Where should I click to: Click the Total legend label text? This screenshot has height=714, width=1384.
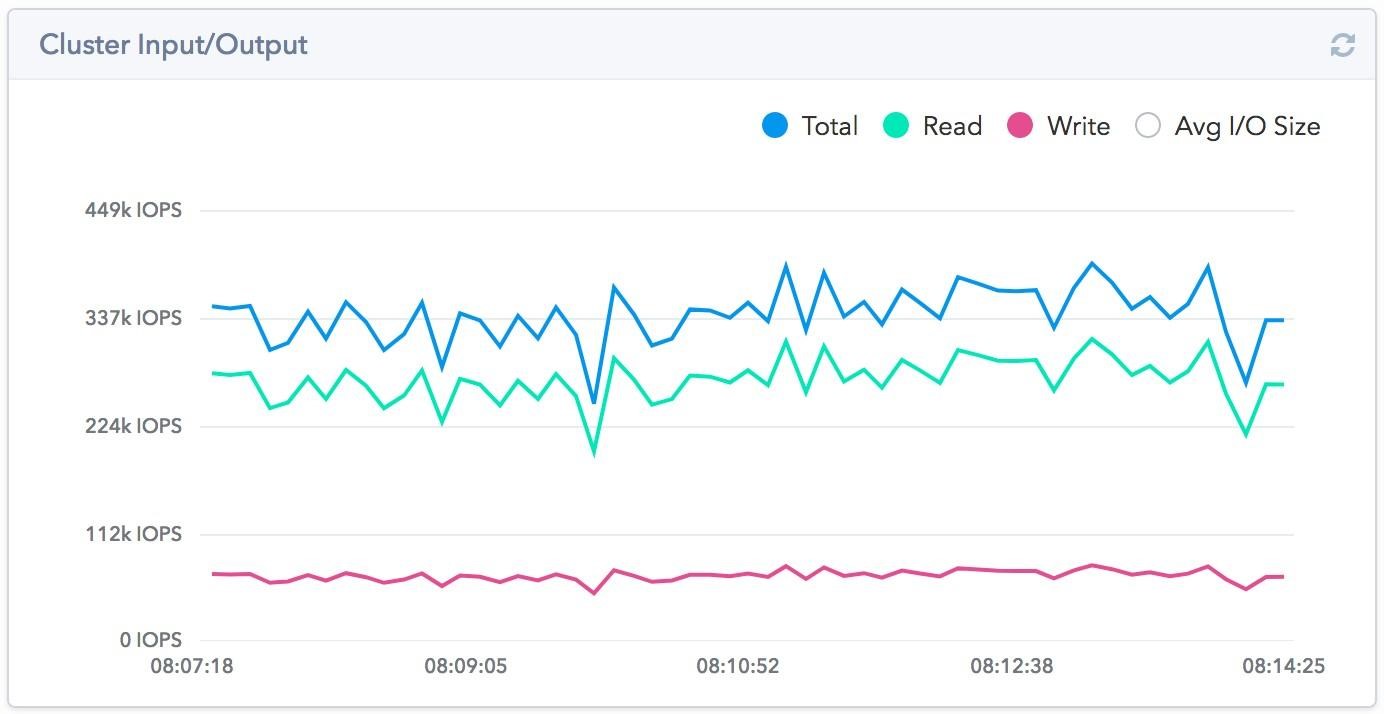click(829, 126)
